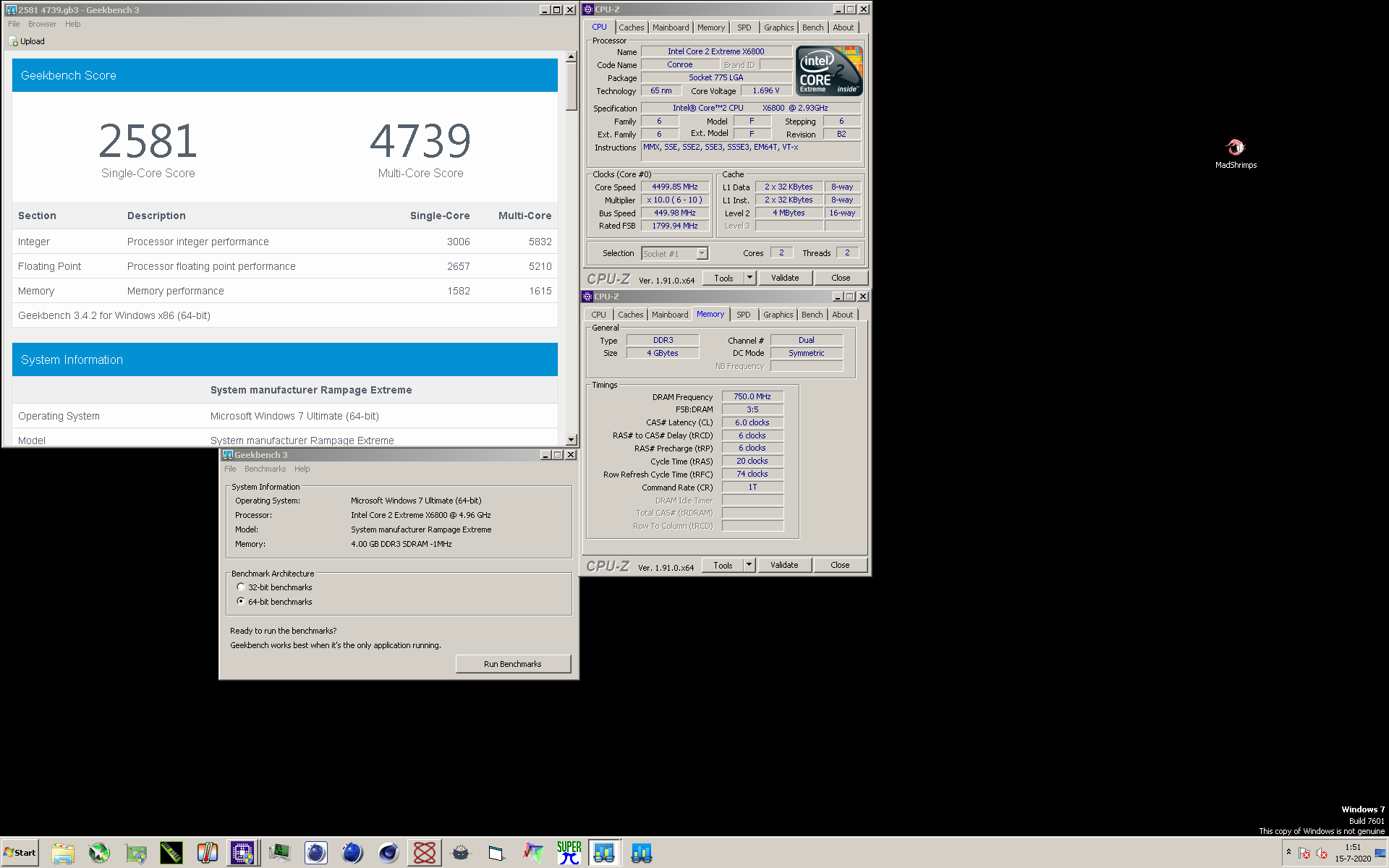Click the DRAM Frequency value 750.0 MHz
Viewport: 1389px width, 868px height.
pos(752,396)
